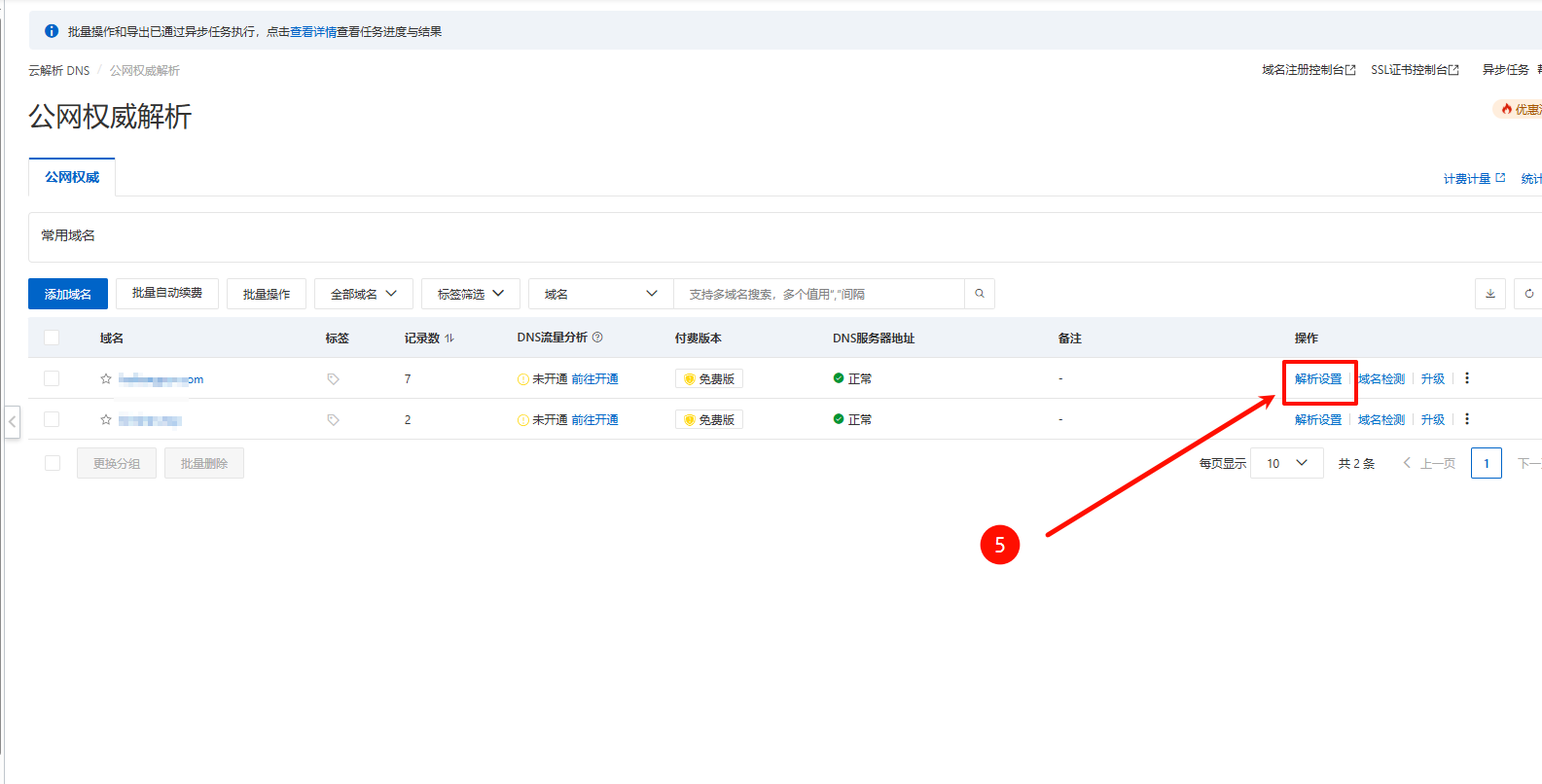This screenshot has width=1542, height=784.
Task: Open the per-page count dropdown showing 10
Action: [x=1286, y=463]
